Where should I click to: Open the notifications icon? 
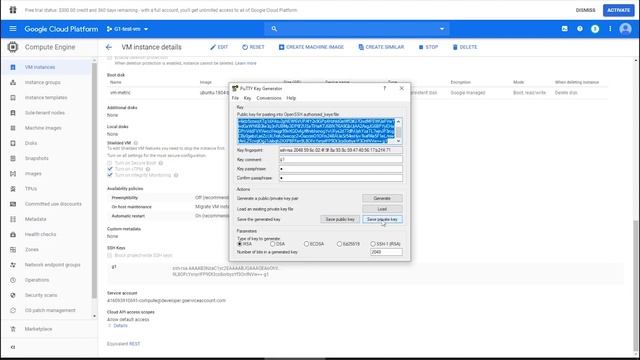point(595,29)
